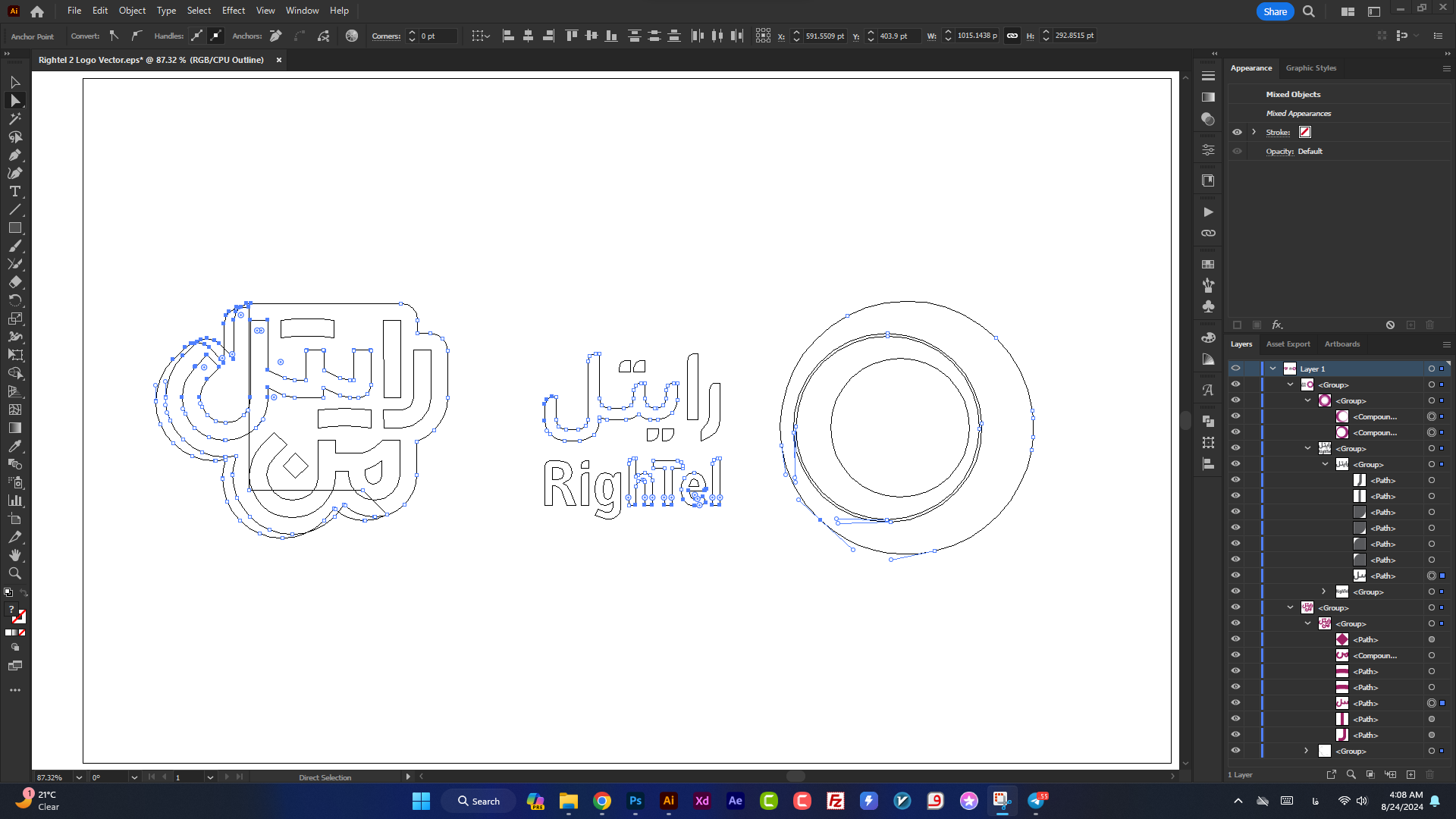Toggle constrain width and height proportions
This screenshot has width=1456, height=819.
[1012, 36]
